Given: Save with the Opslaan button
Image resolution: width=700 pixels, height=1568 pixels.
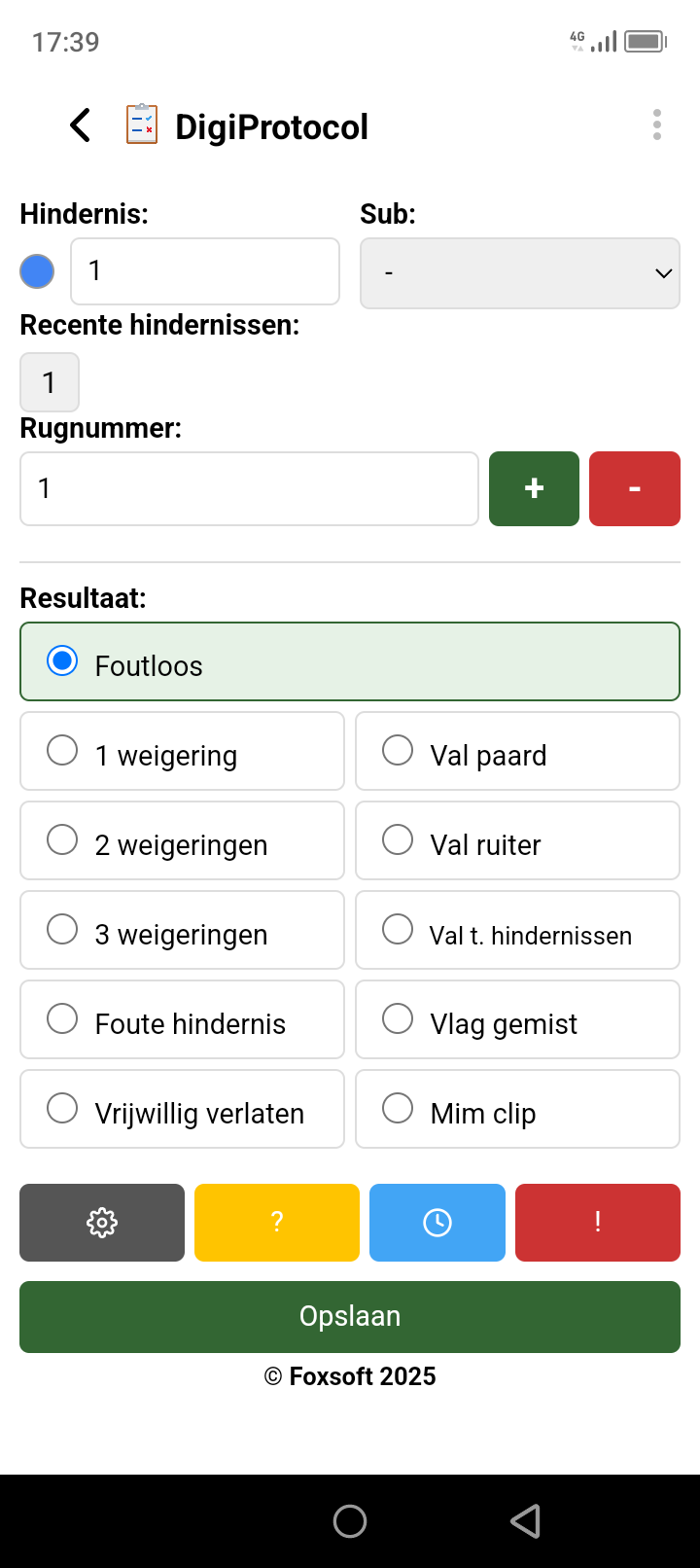Looking at the screenshot, I should point(350,1317).
